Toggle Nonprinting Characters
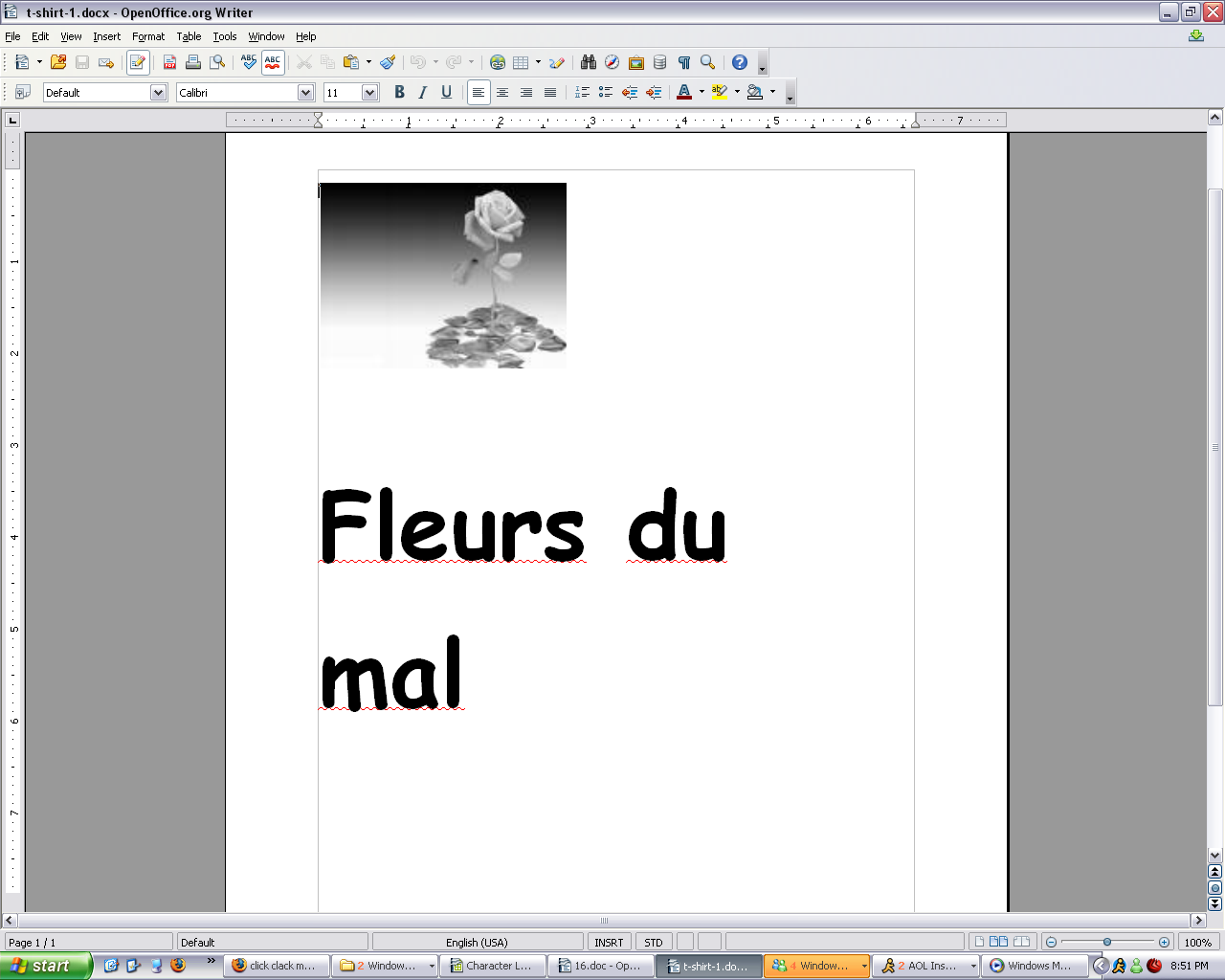The width and height of the screenshot is (1225, 980). 684,62
